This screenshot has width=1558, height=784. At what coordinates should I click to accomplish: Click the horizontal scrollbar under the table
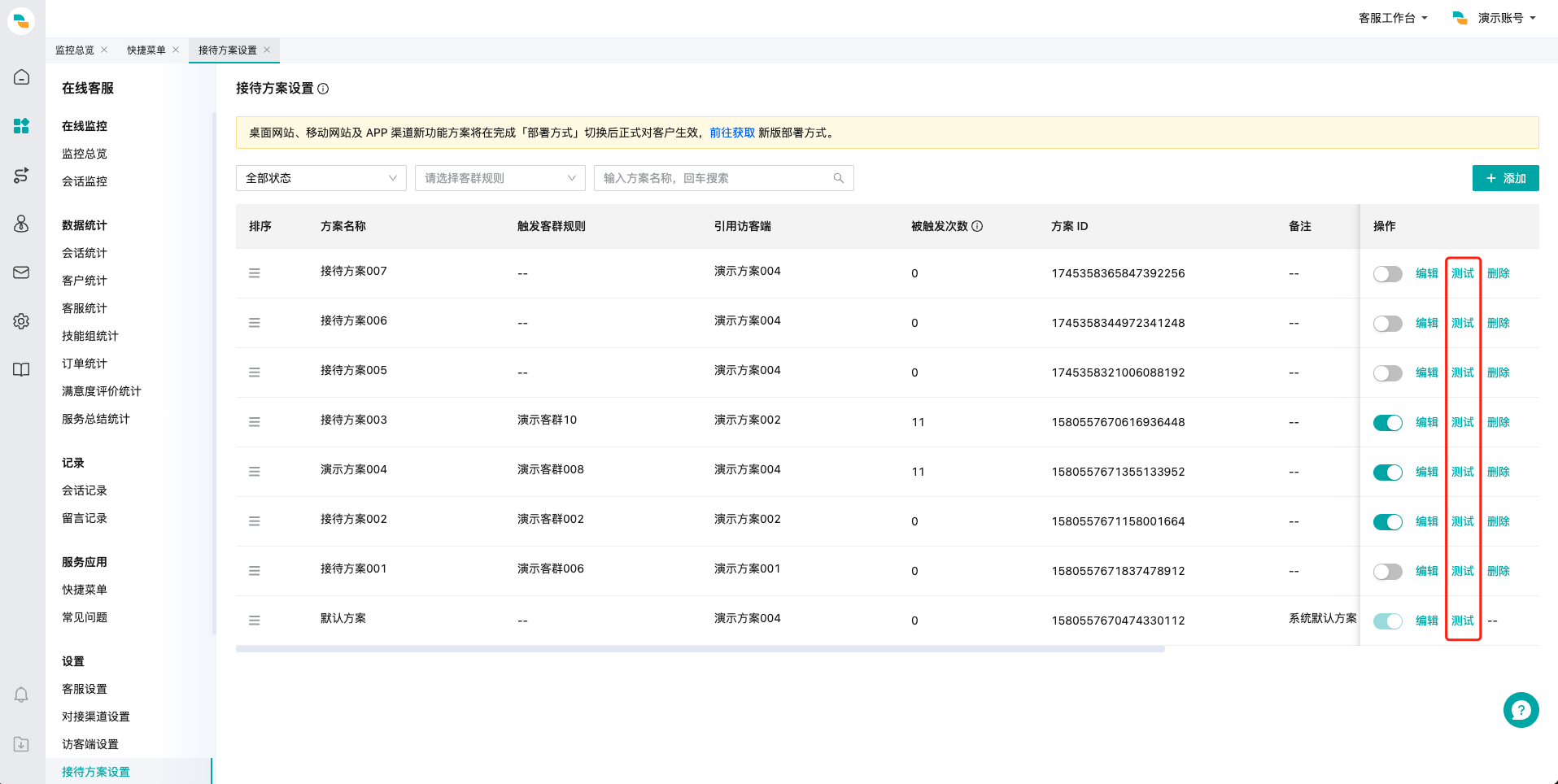(x=700, y=649)
